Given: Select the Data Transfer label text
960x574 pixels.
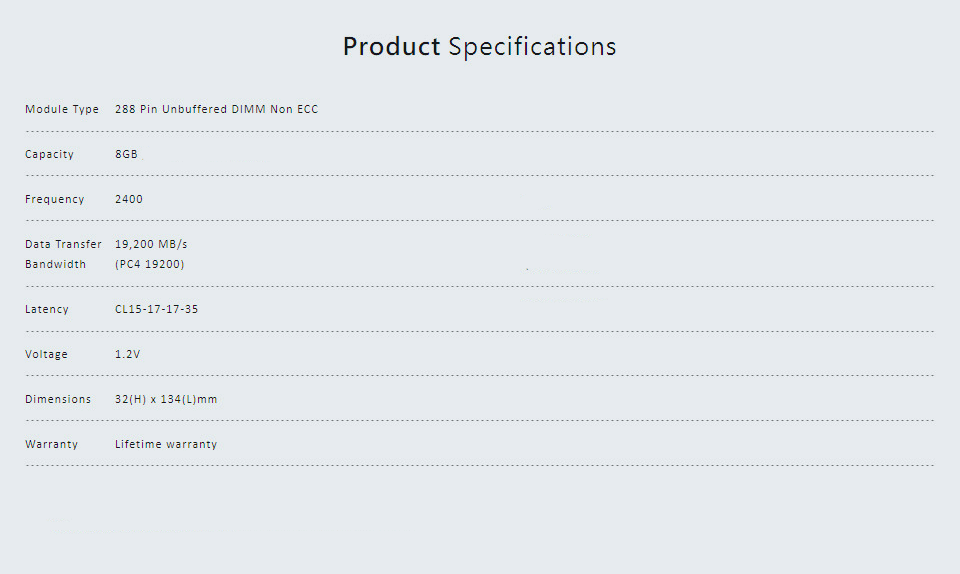Looking at the screenshot, I should [x=63, y=244].
